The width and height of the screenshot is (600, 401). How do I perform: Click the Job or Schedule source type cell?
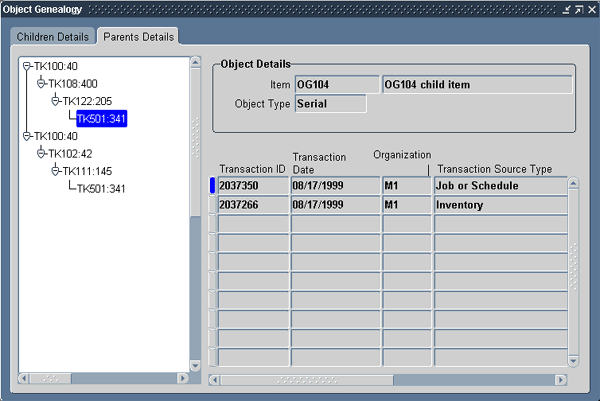pyautogui.click(x=501, y=186)
